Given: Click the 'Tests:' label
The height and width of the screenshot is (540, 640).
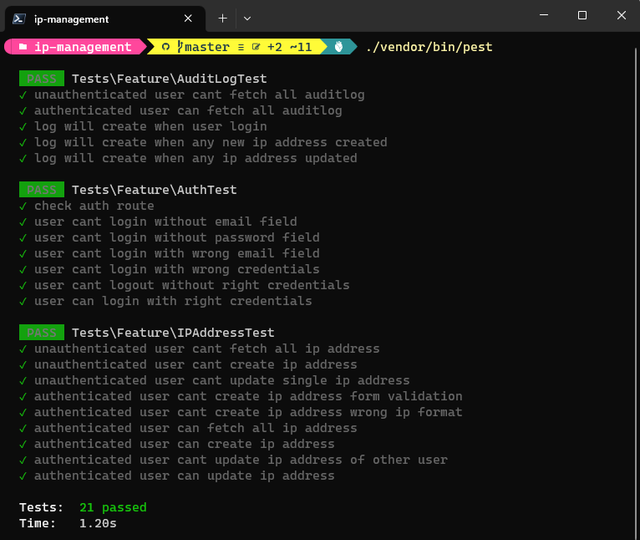Looking at the screenshot, I should [41, 507].
